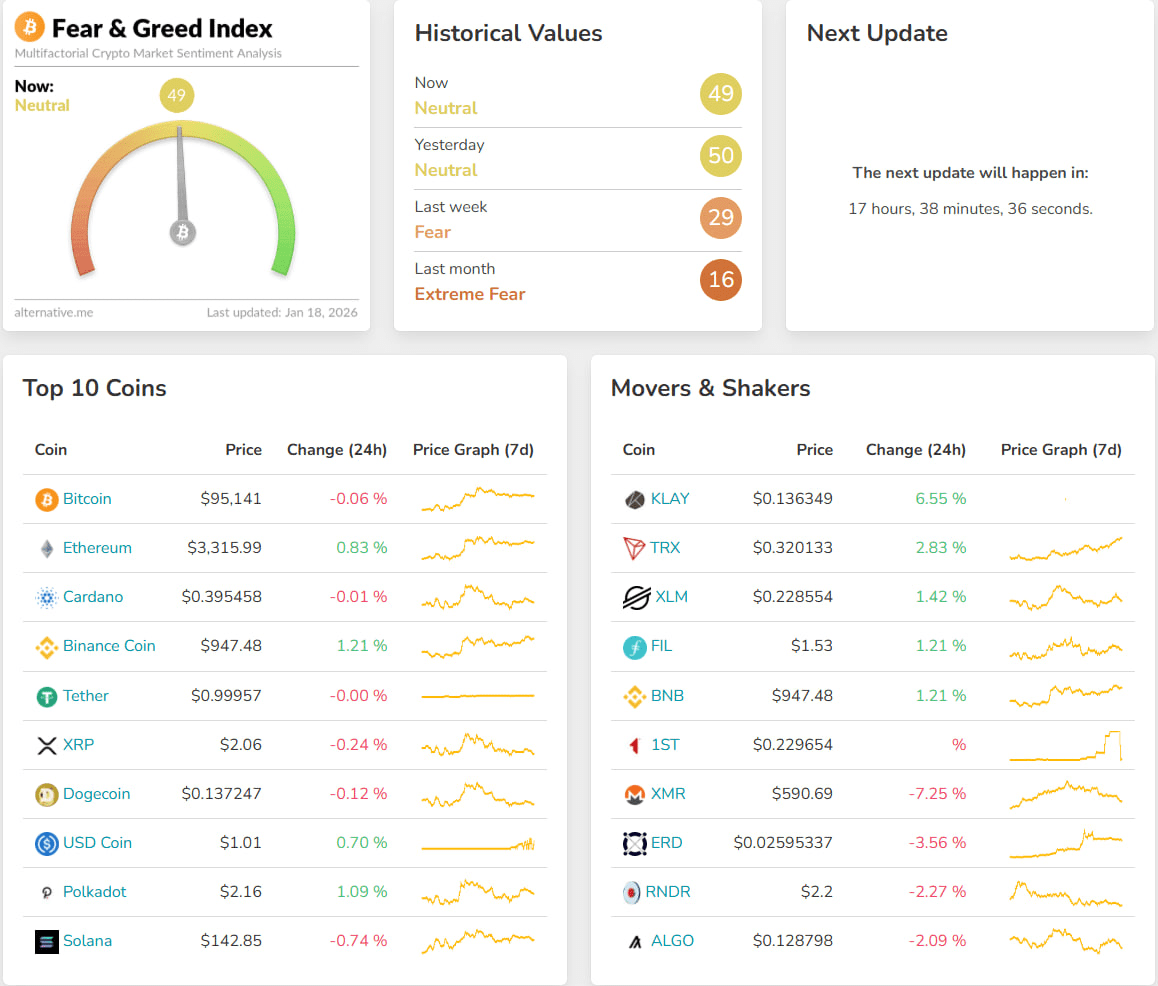Click the 'Extreme Fear' label under Last month
Screen dimensions: 1158x986
[x=470, y=294]
